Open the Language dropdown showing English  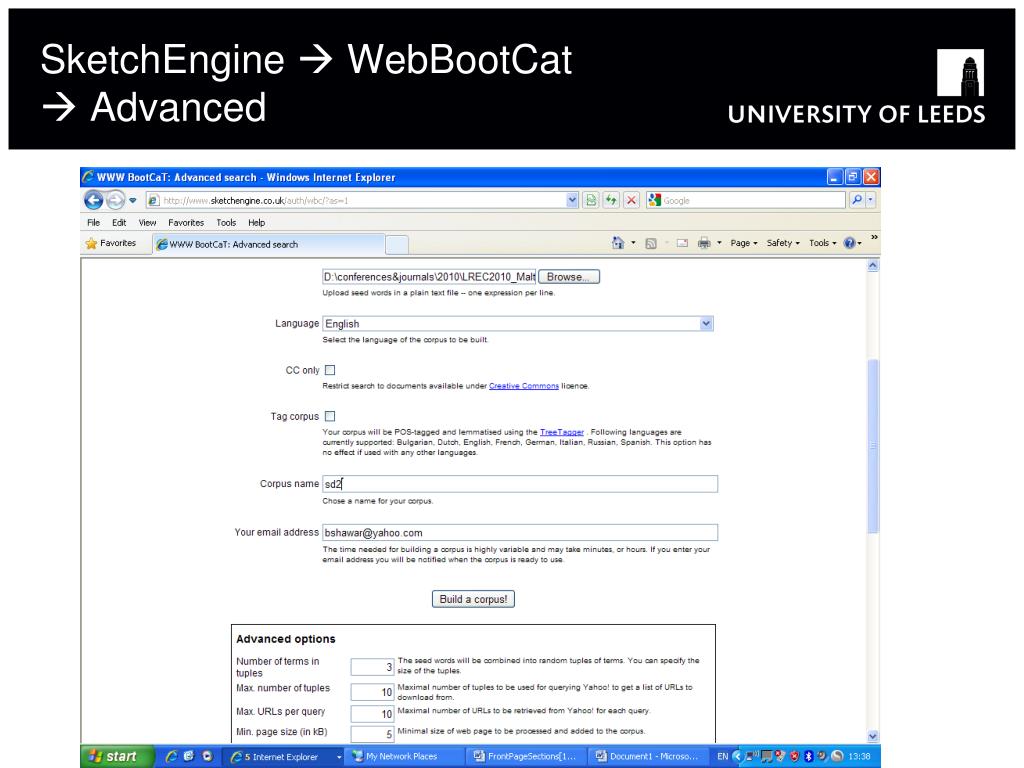(x=518, y=324)
